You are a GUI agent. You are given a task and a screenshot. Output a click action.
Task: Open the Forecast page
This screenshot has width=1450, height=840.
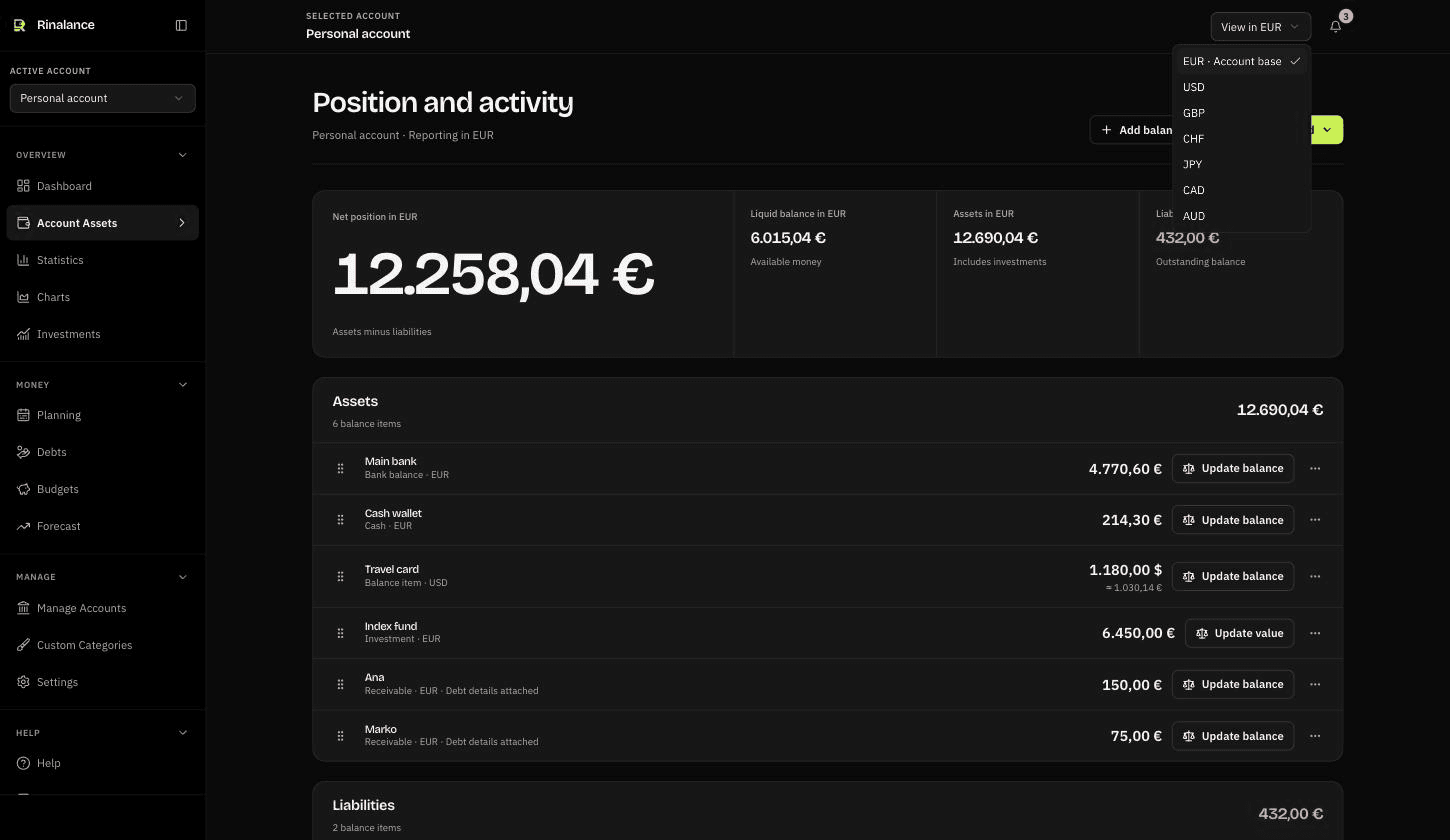pos(102,526)
